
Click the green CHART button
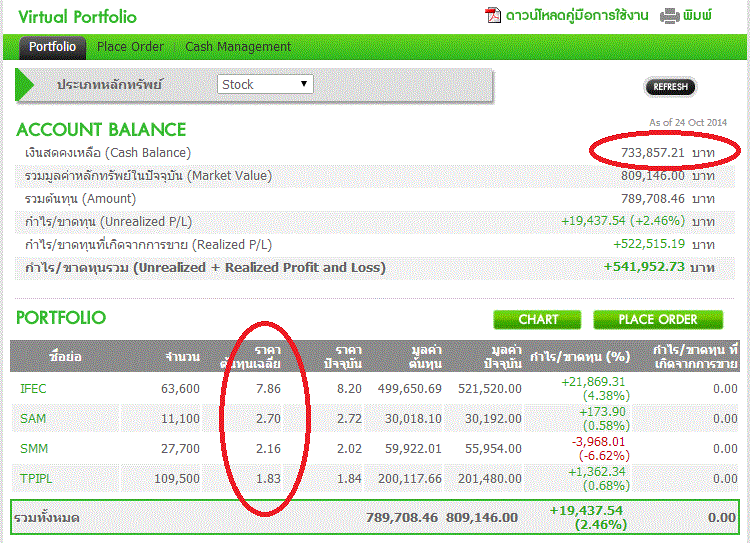click(x=537, y=320)
